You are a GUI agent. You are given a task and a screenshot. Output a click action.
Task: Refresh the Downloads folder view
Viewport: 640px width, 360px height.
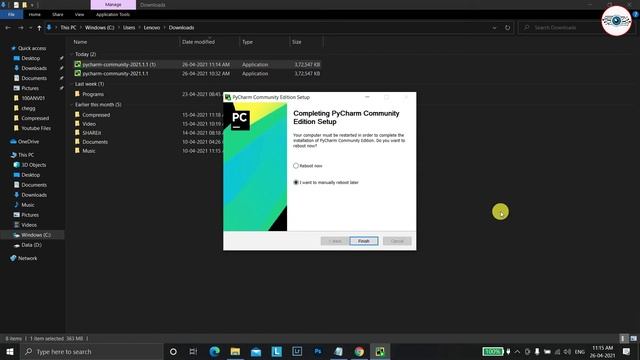tap(507, 28)
